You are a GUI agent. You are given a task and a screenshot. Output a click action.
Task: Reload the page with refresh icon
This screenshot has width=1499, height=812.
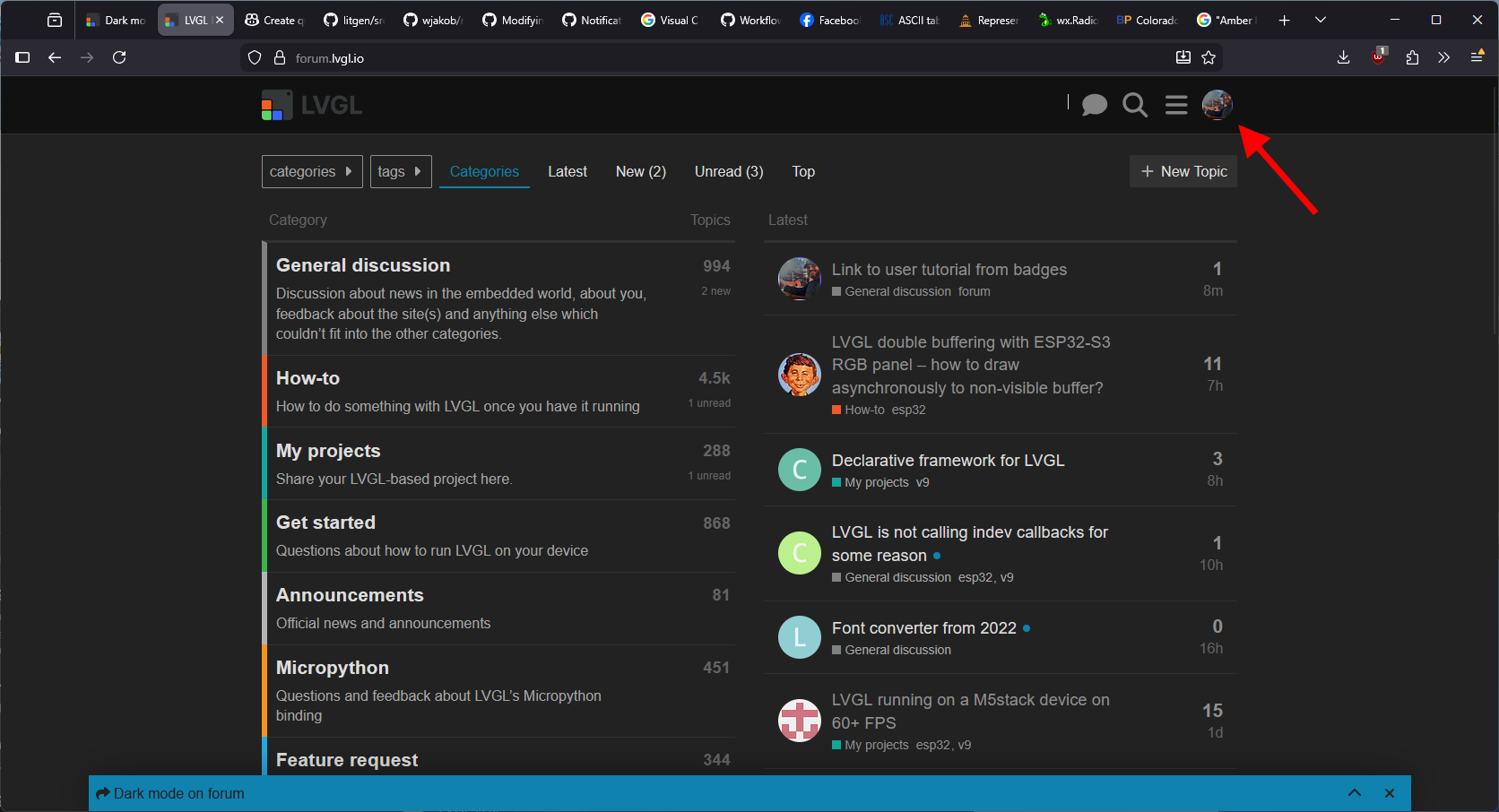click(119, 58)
